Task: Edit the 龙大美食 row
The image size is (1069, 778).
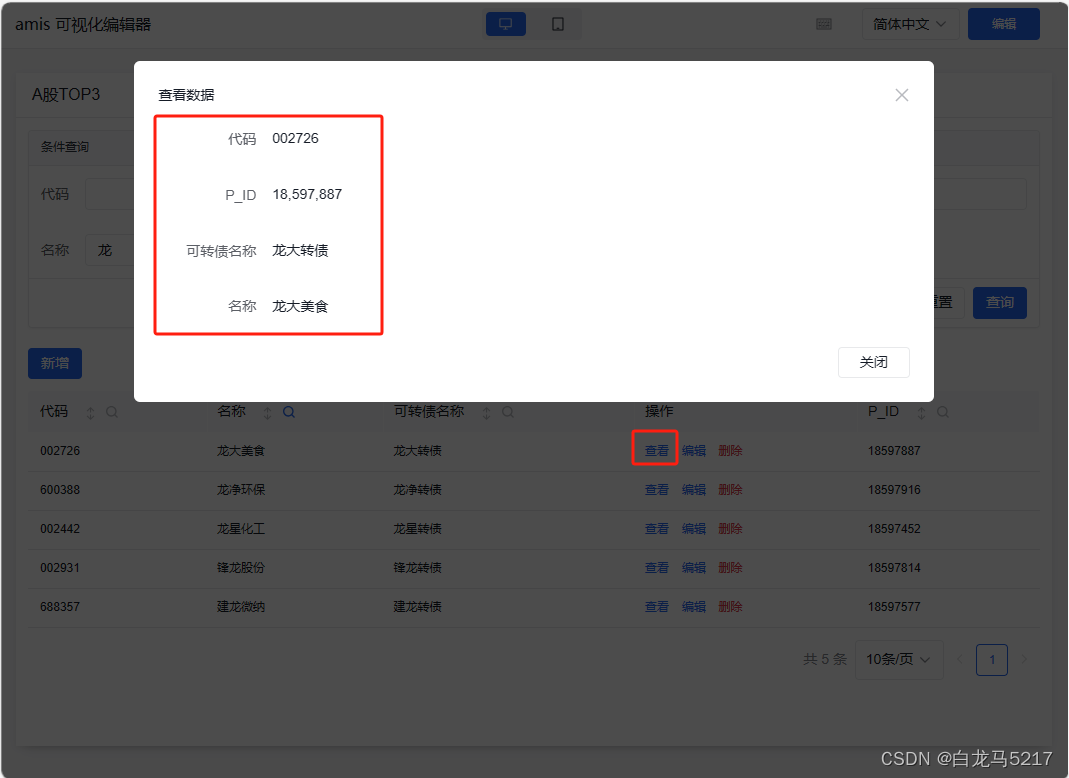Action: click(x=693, y=451)
